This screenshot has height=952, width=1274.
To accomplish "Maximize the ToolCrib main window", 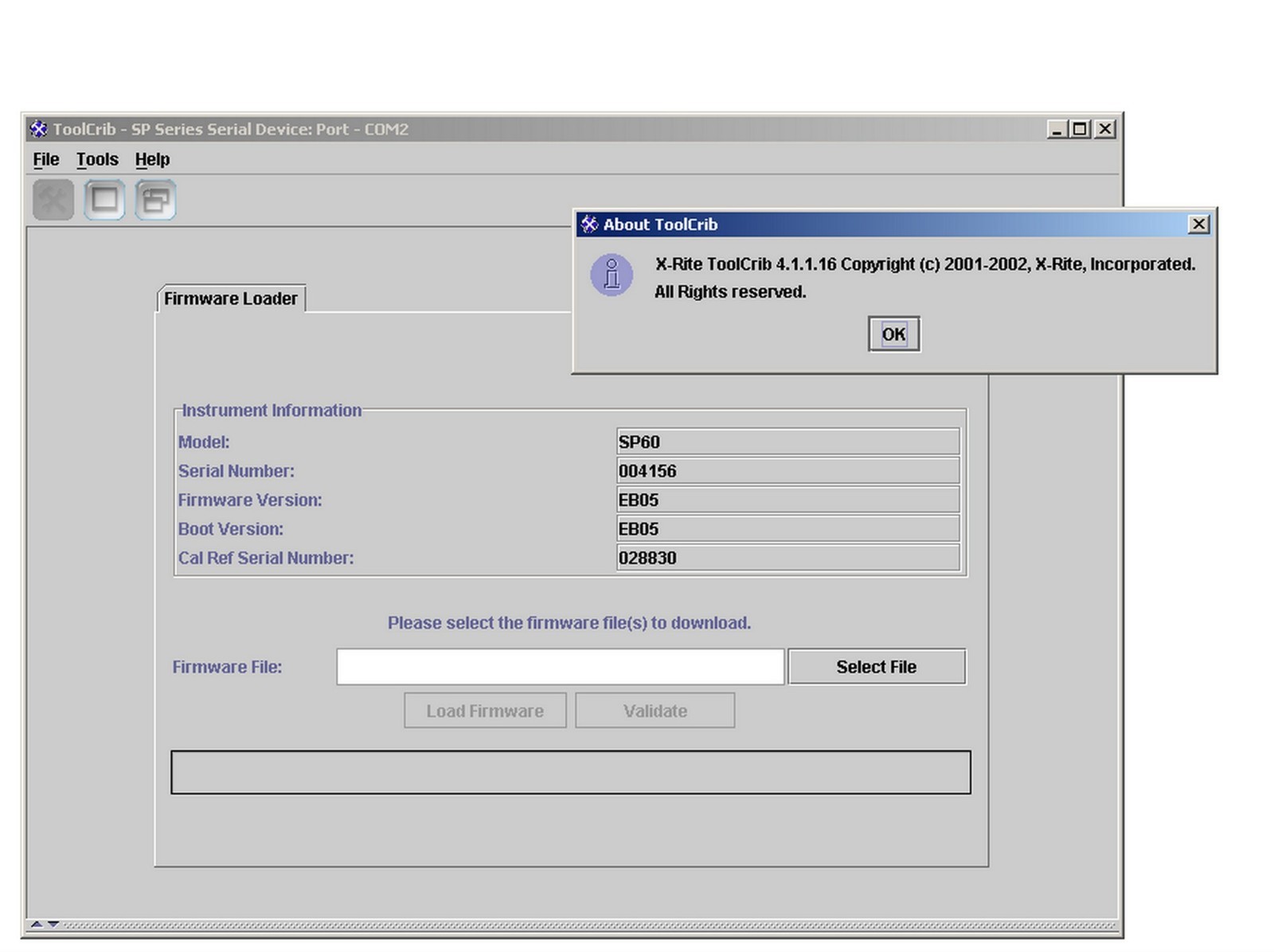I will click(1081, 129).
